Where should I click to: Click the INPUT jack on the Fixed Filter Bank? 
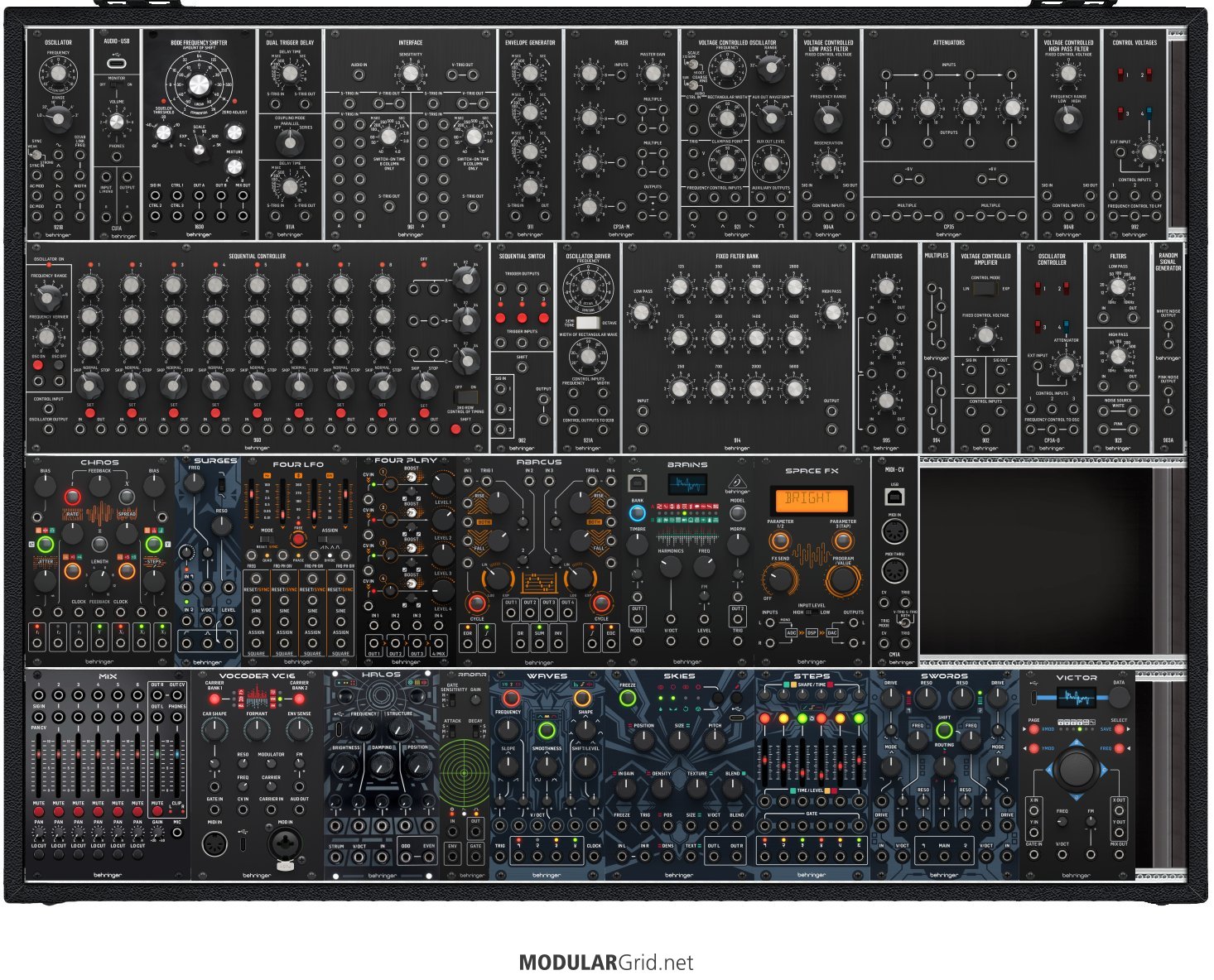[x=643, y=411]
